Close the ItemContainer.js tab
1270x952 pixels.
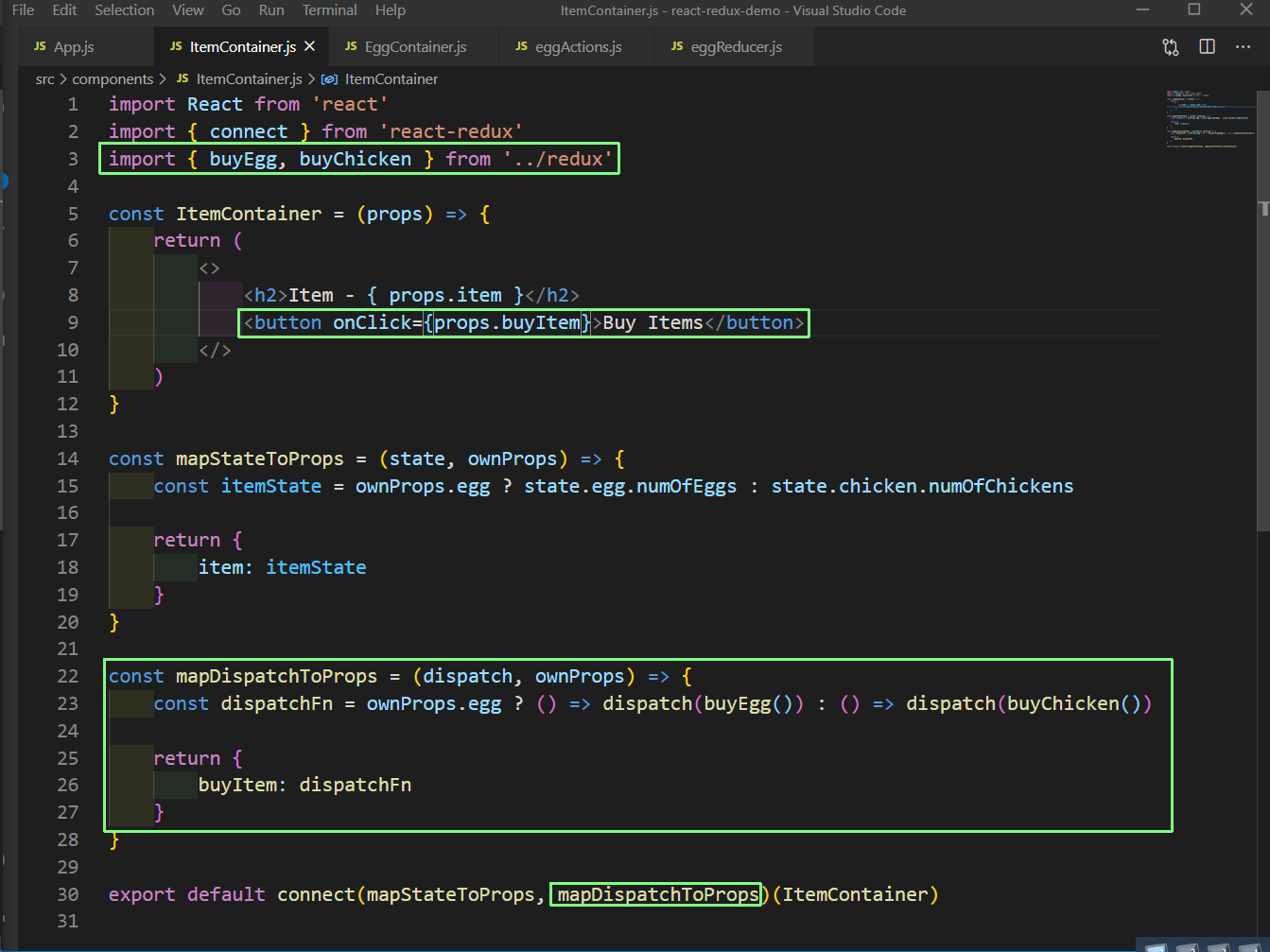point(309,46)
